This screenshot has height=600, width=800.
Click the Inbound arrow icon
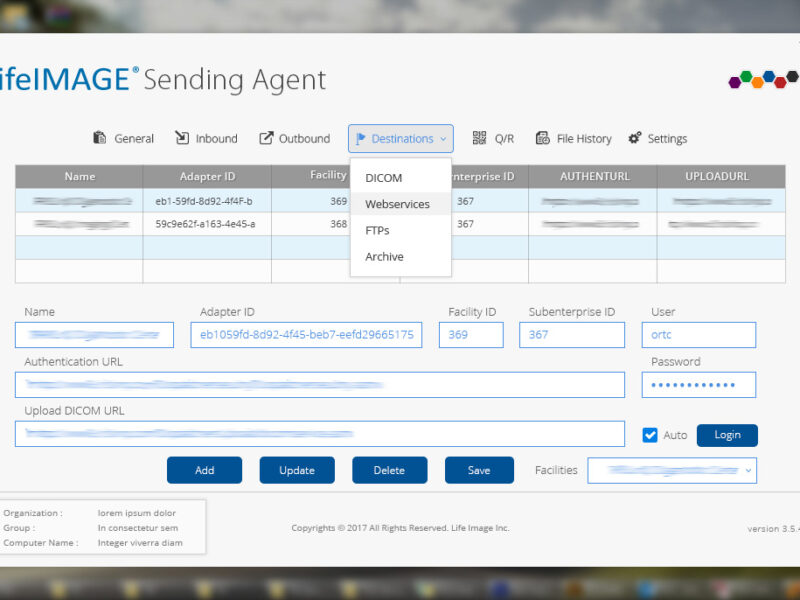182,138
